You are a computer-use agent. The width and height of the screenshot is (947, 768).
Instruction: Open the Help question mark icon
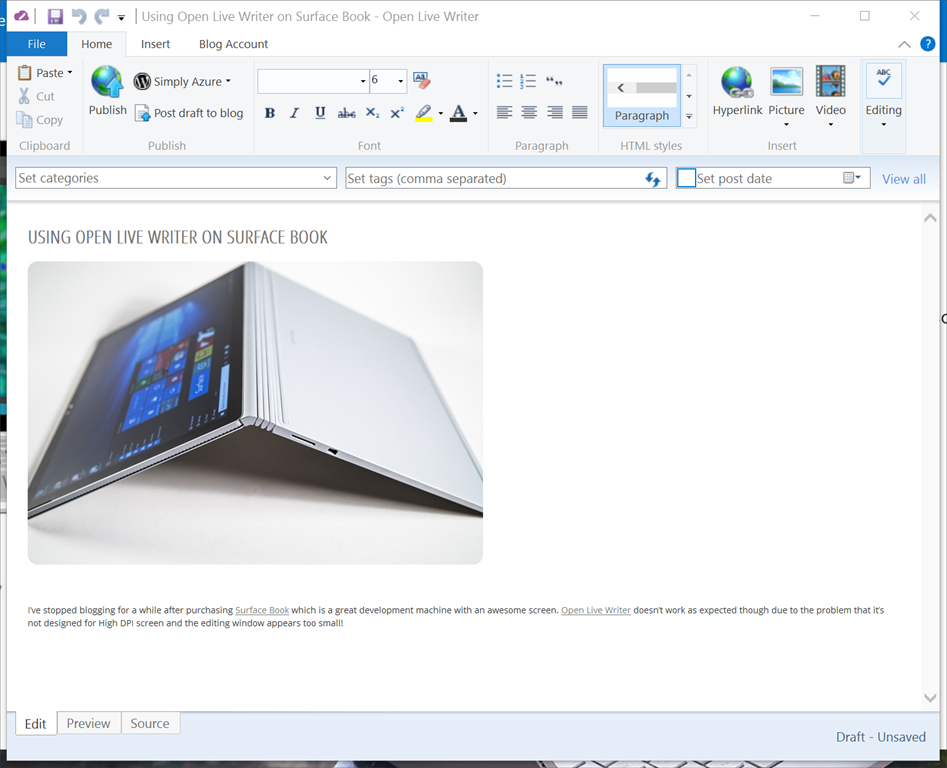tap(927, 43)
